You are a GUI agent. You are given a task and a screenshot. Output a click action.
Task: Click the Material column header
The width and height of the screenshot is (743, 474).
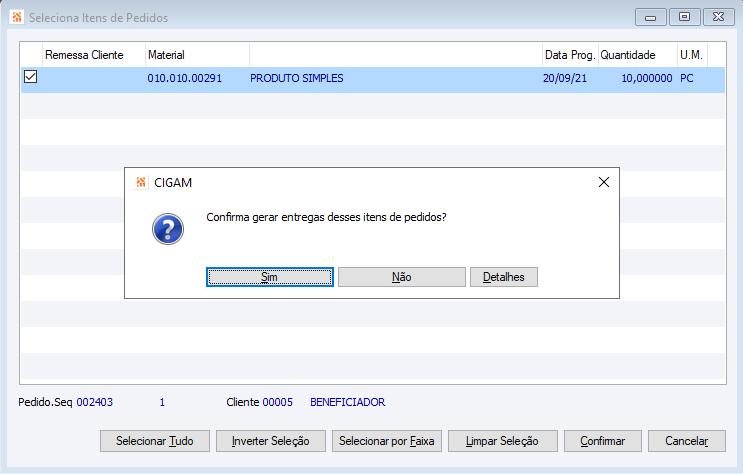(197, 55)
